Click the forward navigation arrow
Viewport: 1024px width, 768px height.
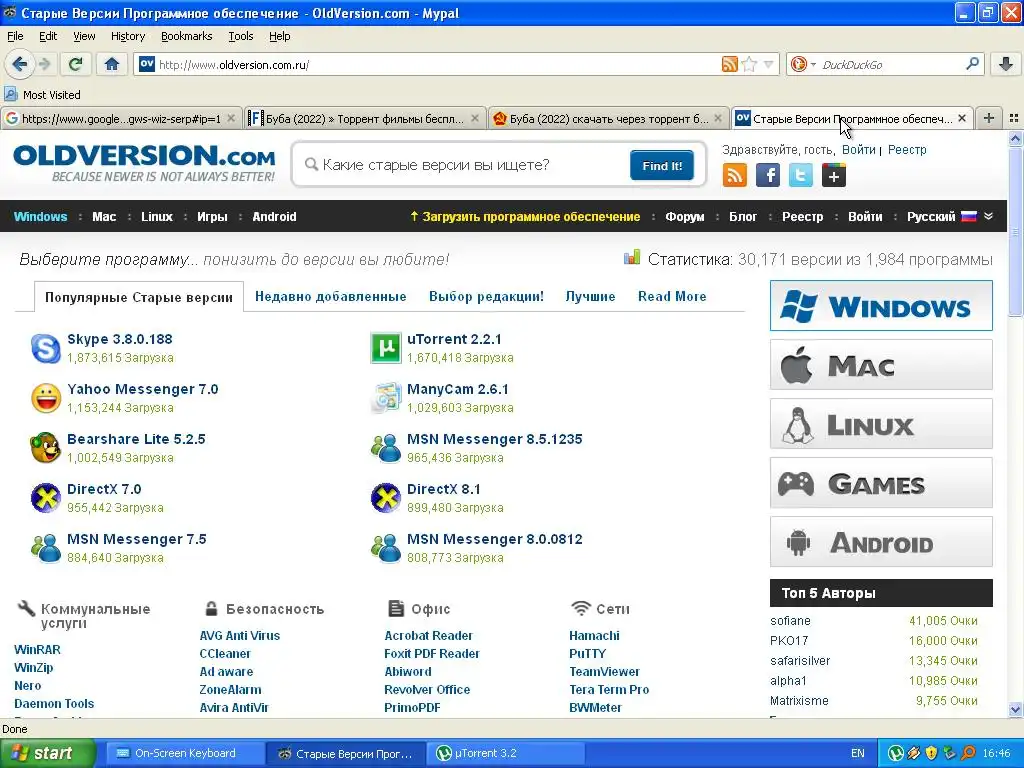[x=44, y=64]
